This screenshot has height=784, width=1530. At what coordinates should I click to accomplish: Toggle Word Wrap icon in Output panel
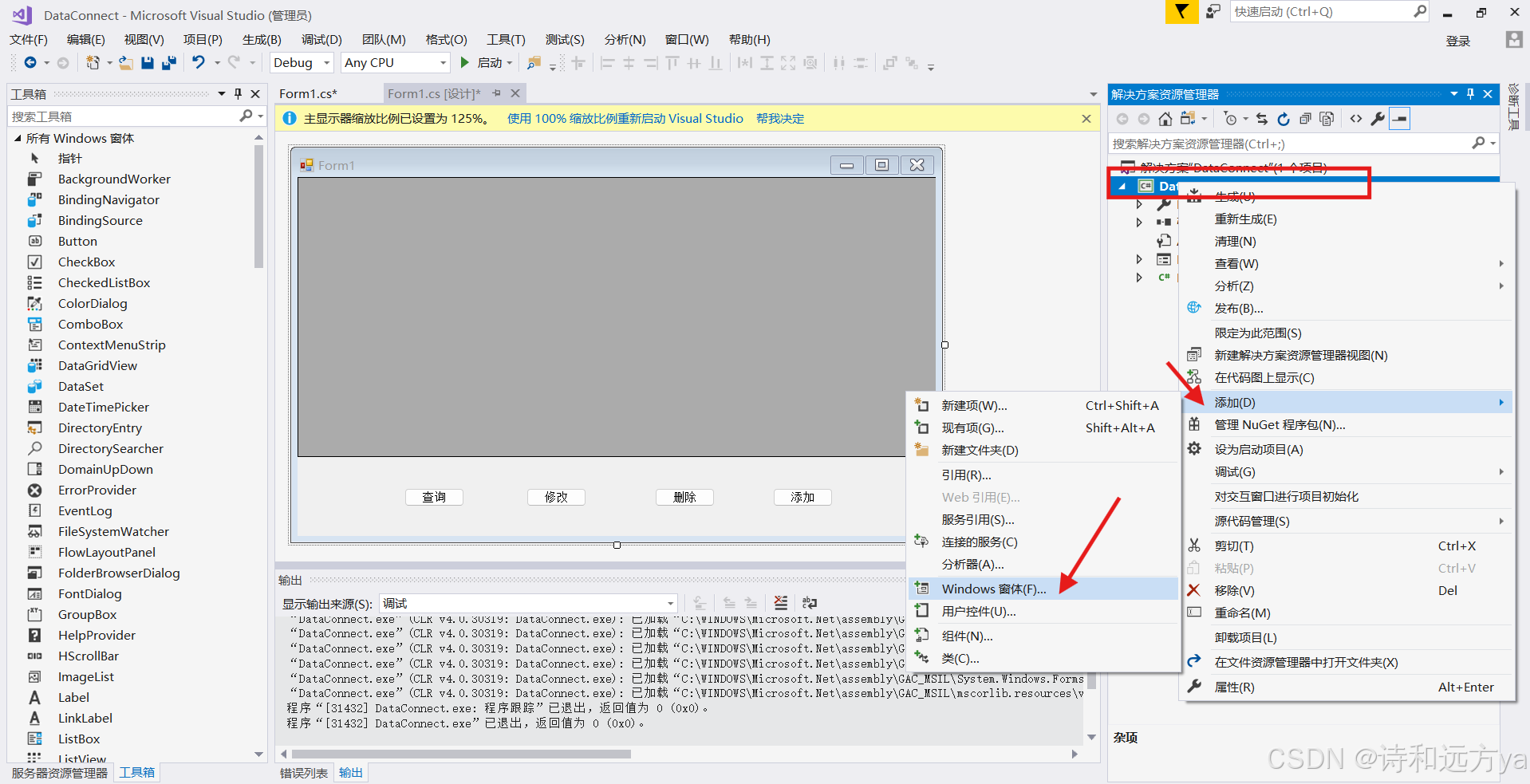(810, 603)
